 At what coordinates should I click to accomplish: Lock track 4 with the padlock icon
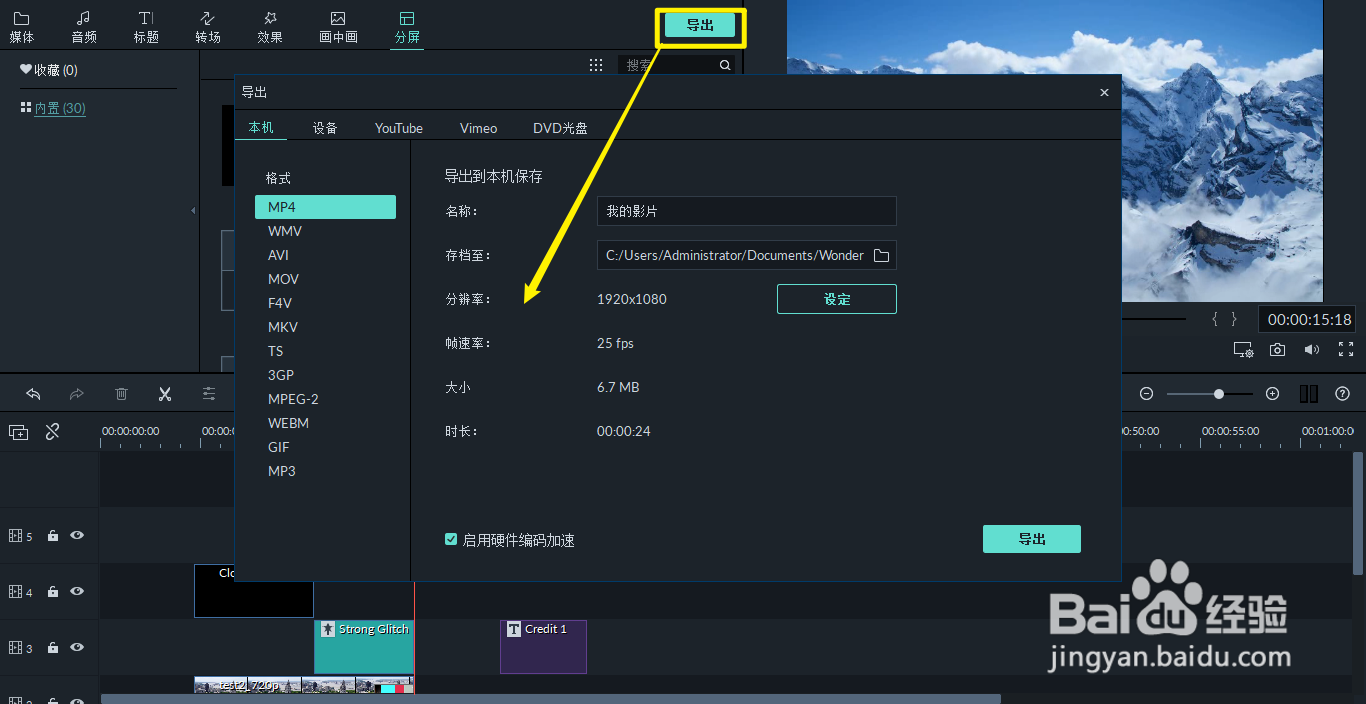click(52, 591)
